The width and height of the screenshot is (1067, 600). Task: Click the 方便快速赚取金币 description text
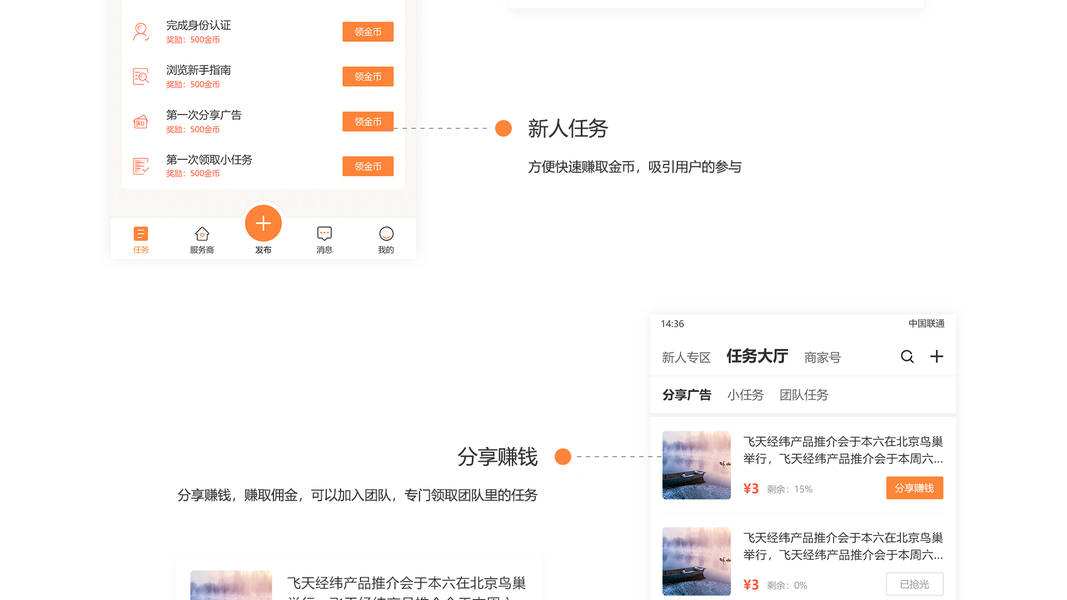[634, 167]
